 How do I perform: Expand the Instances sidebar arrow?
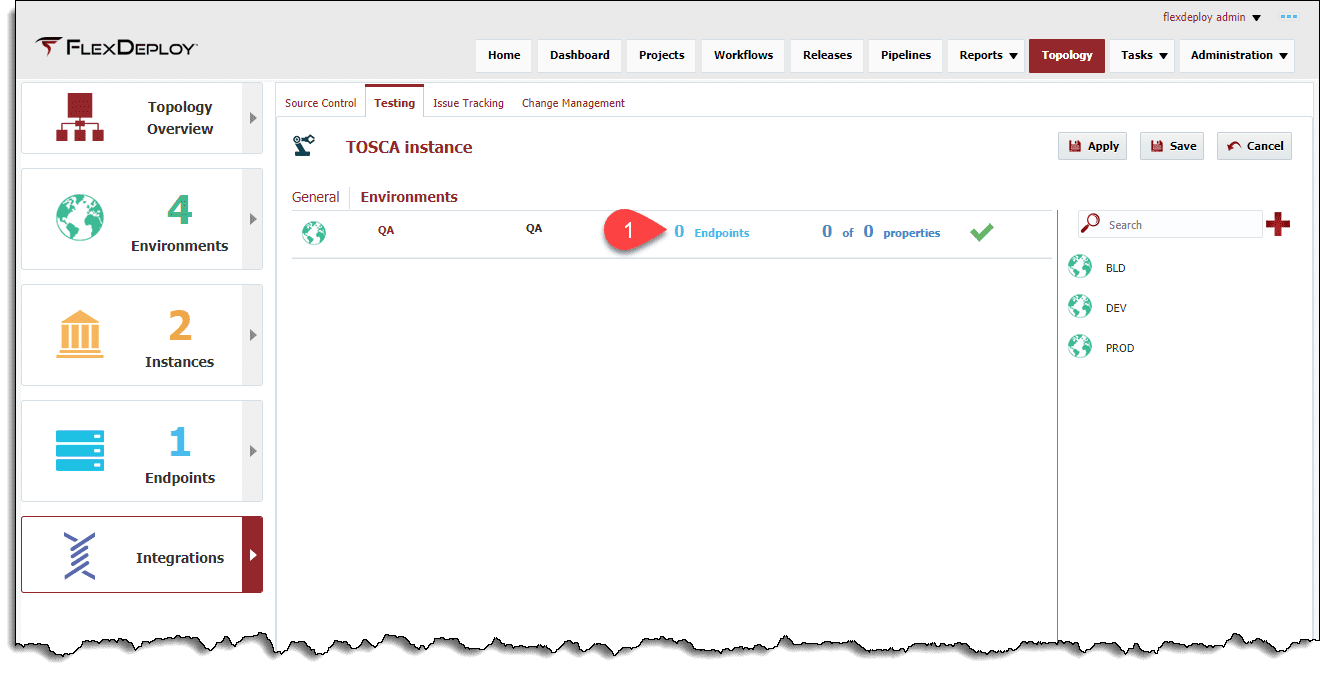pos(253,335)
